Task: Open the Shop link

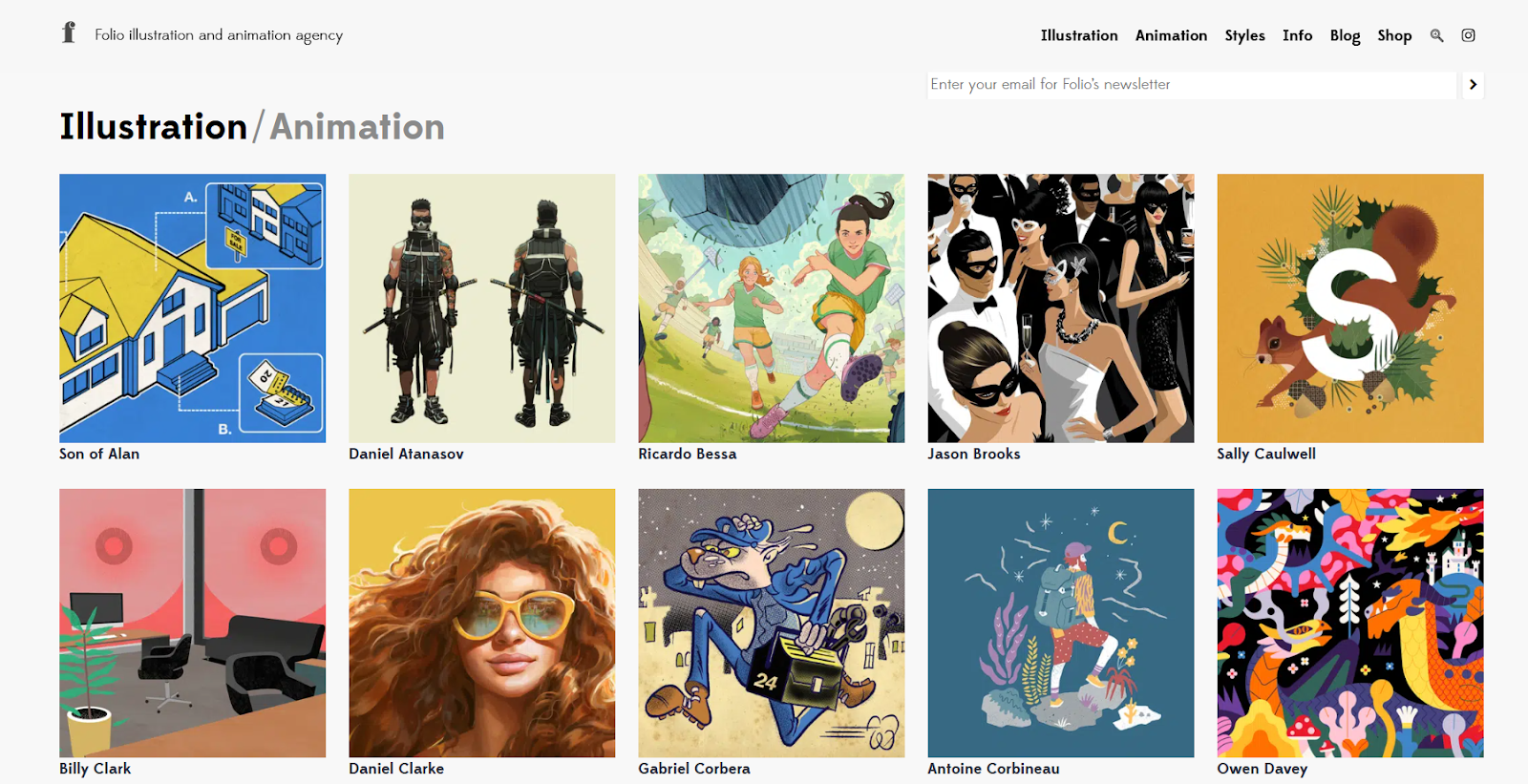Action: tap(1394, 35)
